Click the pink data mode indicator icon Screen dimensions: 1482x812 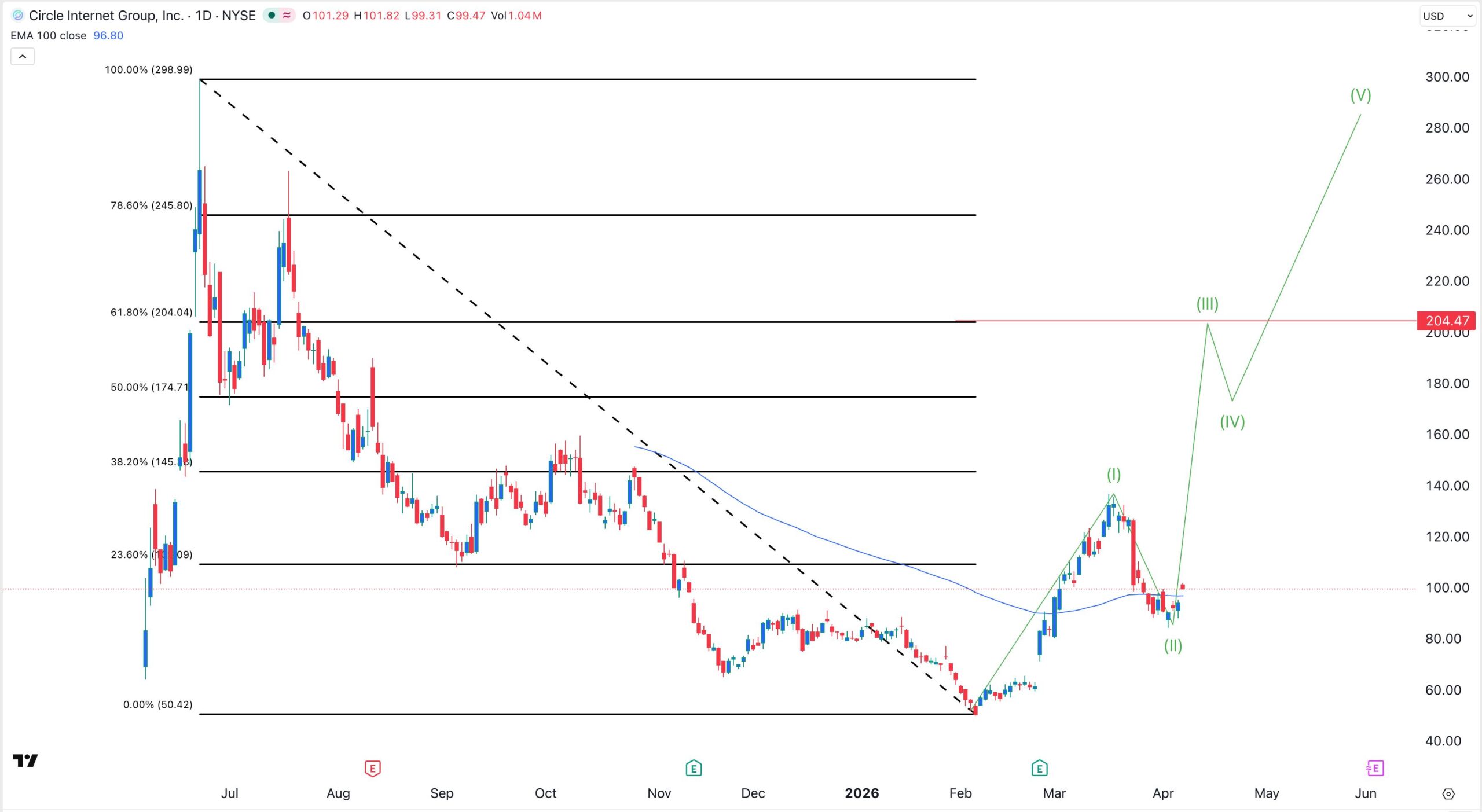tap(287, 16)
